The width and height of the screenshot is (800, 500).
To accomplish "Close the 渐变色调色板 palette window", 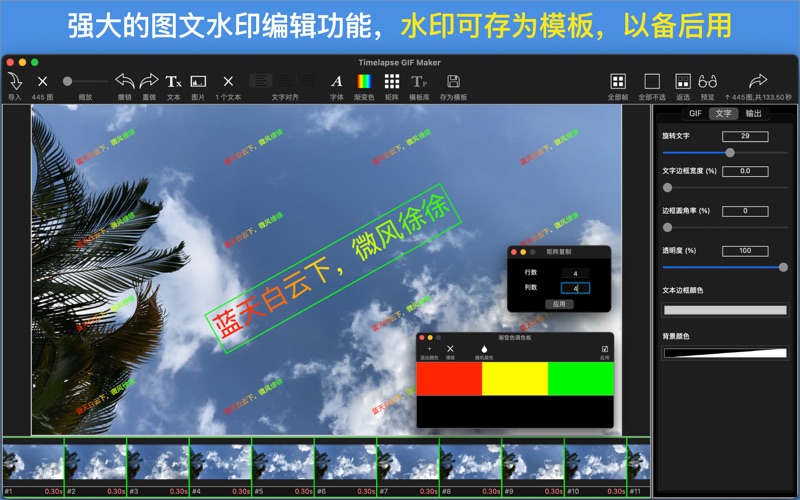I will click(422, 337).
